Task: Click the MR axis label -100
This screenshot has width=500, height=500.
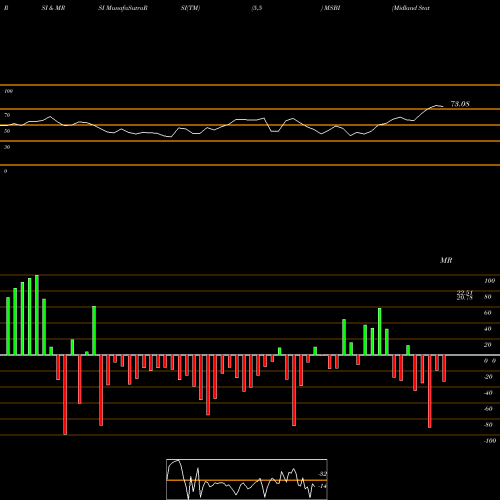Action: 490,441
